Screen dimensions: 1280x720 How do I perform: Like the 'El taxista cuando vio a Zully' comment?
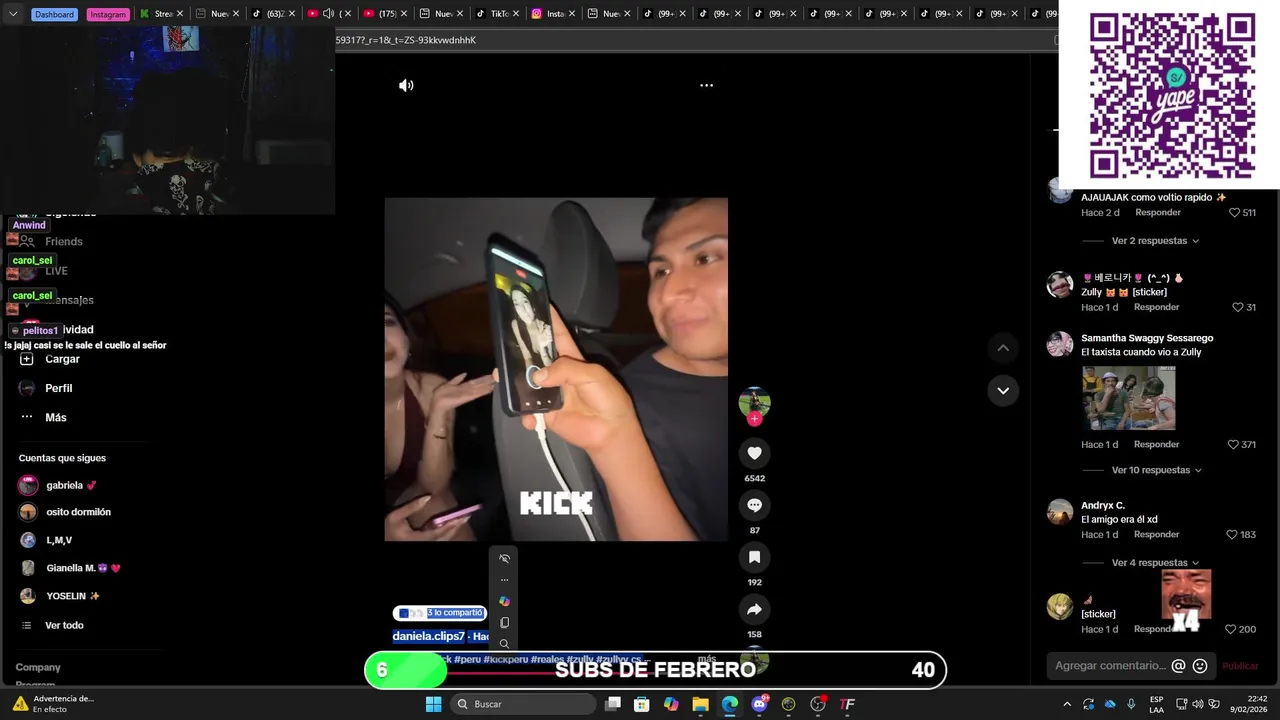tap(1233, 444)
